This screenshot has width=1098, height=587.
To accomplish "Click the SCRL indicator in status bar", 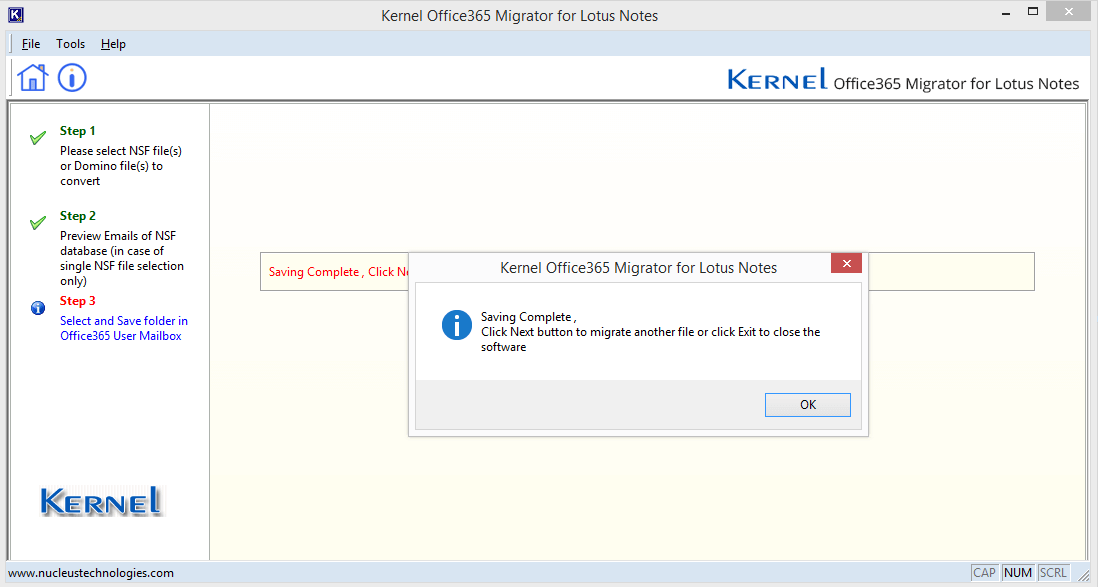I will [1053, 573].
